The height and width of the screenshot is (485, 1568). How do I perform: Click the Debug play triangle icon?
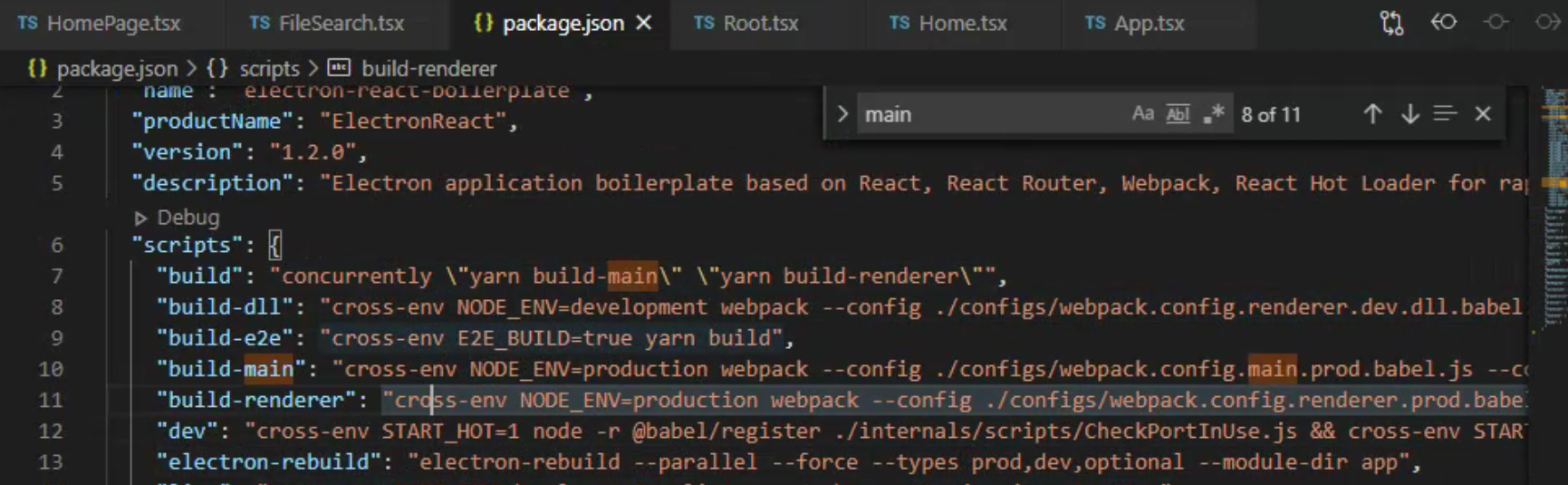pyautogui.click(x=140, y=218)
